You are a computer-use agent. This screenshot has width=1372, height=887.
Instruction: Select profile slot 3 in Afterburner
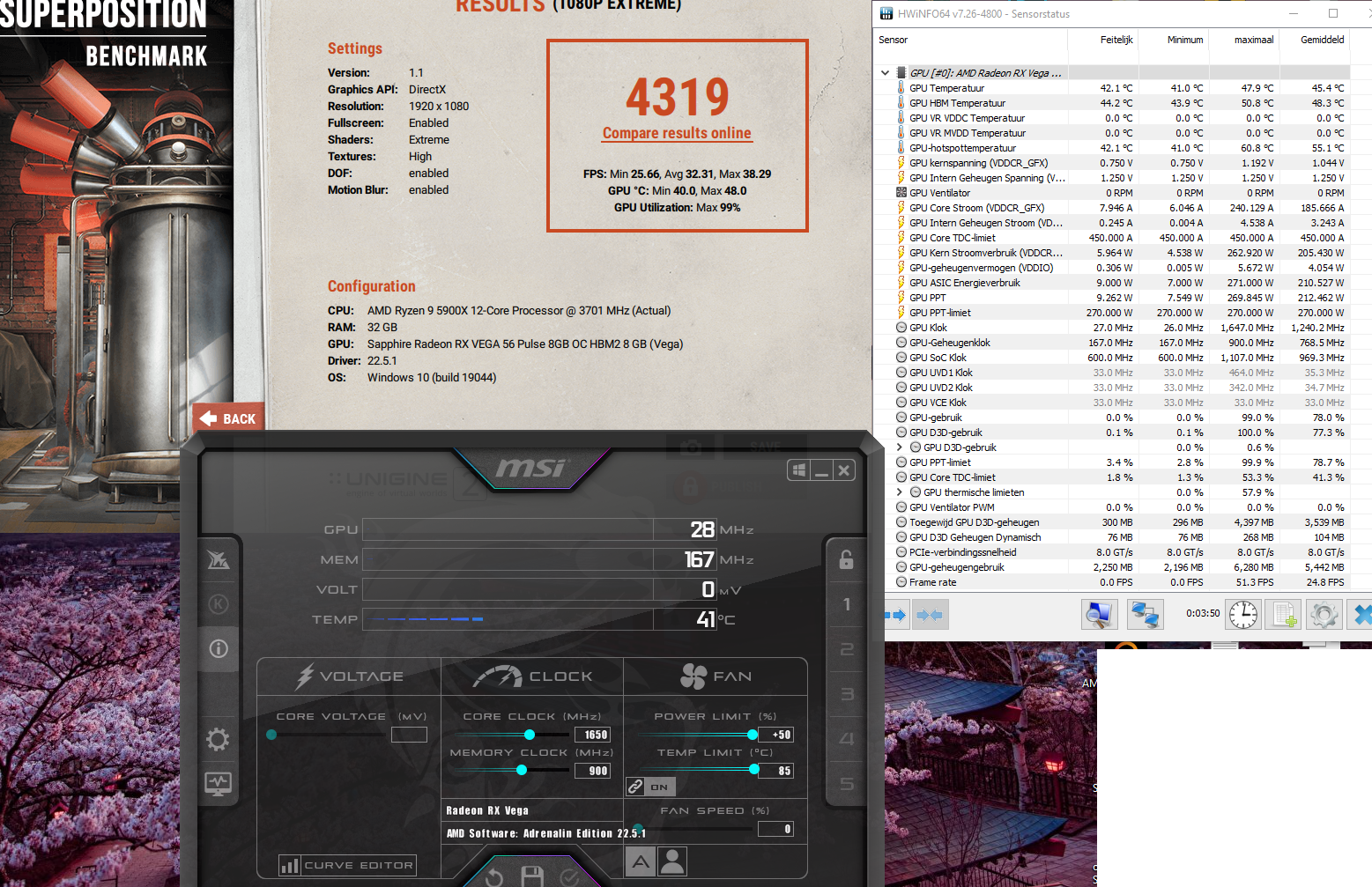point(847,694)
